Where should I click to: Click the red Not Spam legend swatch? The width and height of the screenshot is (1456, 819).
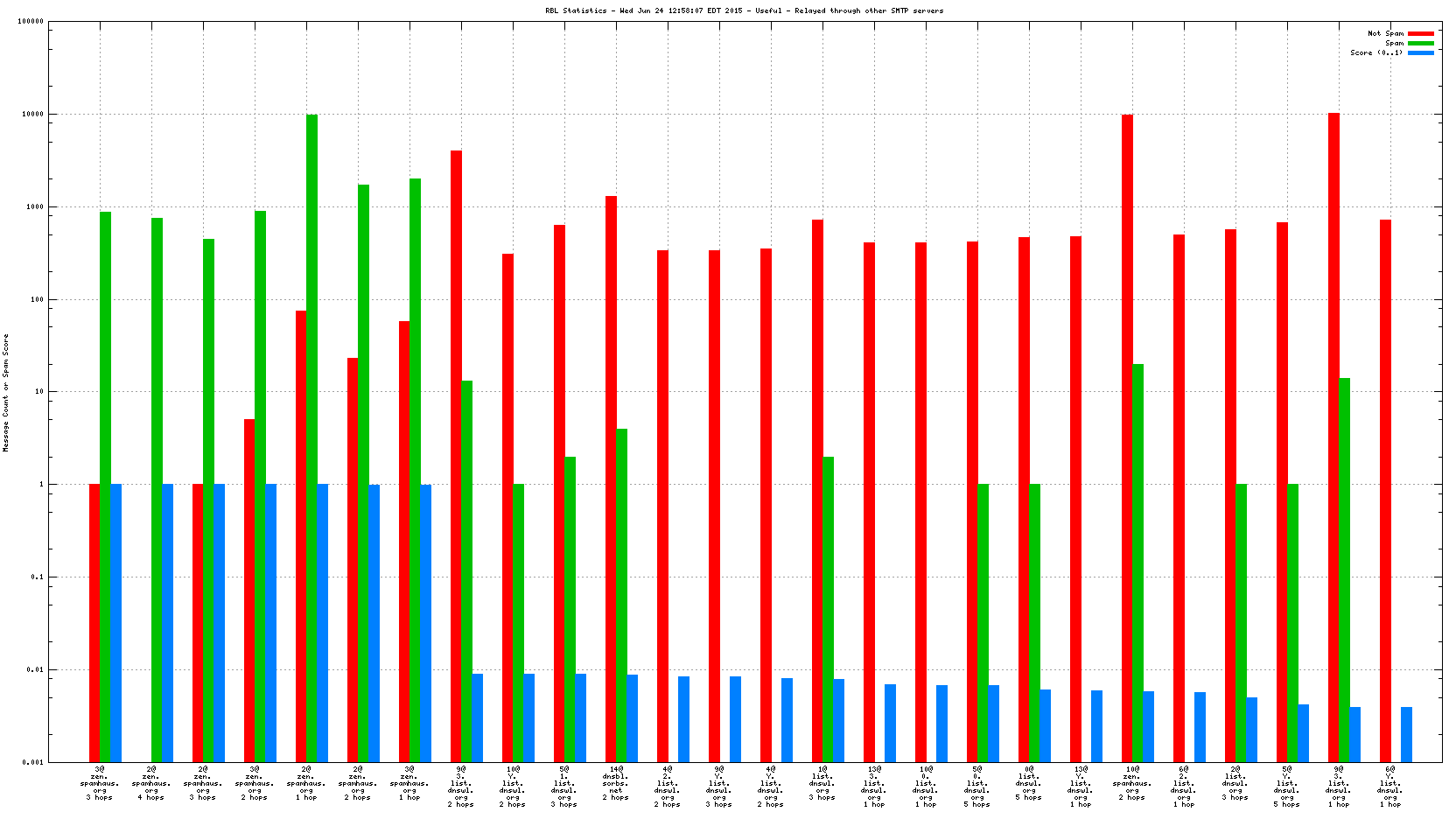(1420, 33)
